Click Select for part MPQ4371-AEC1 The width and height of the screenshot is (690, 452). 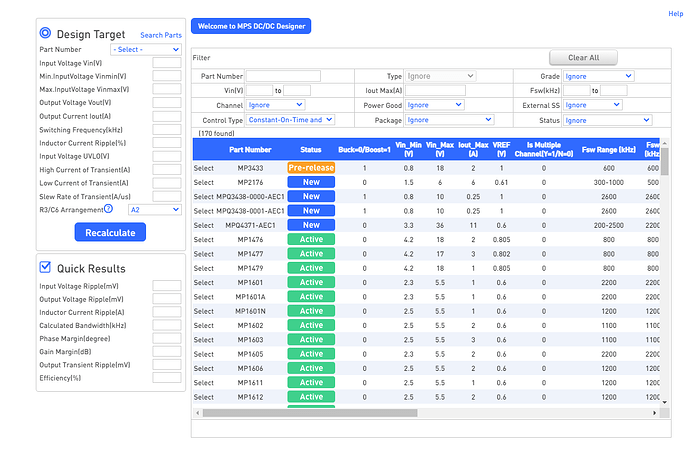click(204, 225)
